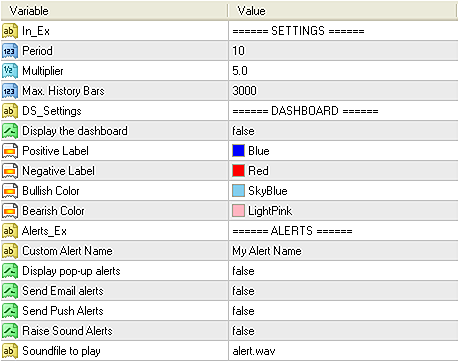Screen dimensions: 459x363
Task: Click the color icon beside Bearish Color
Action: (x=10, y=211)
